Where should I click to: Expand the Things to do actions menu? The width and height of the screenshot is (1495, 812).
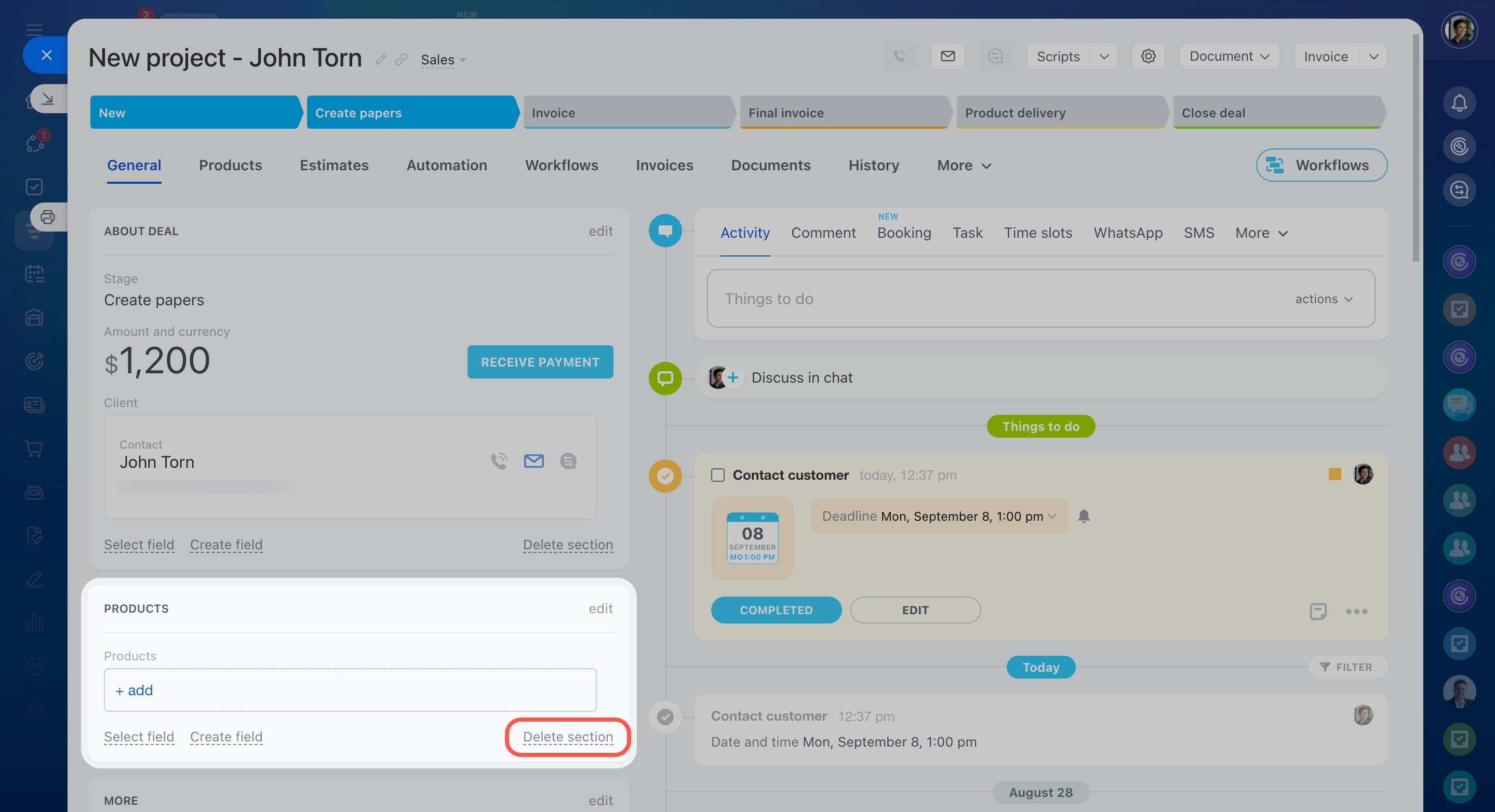coord(1323,299)
